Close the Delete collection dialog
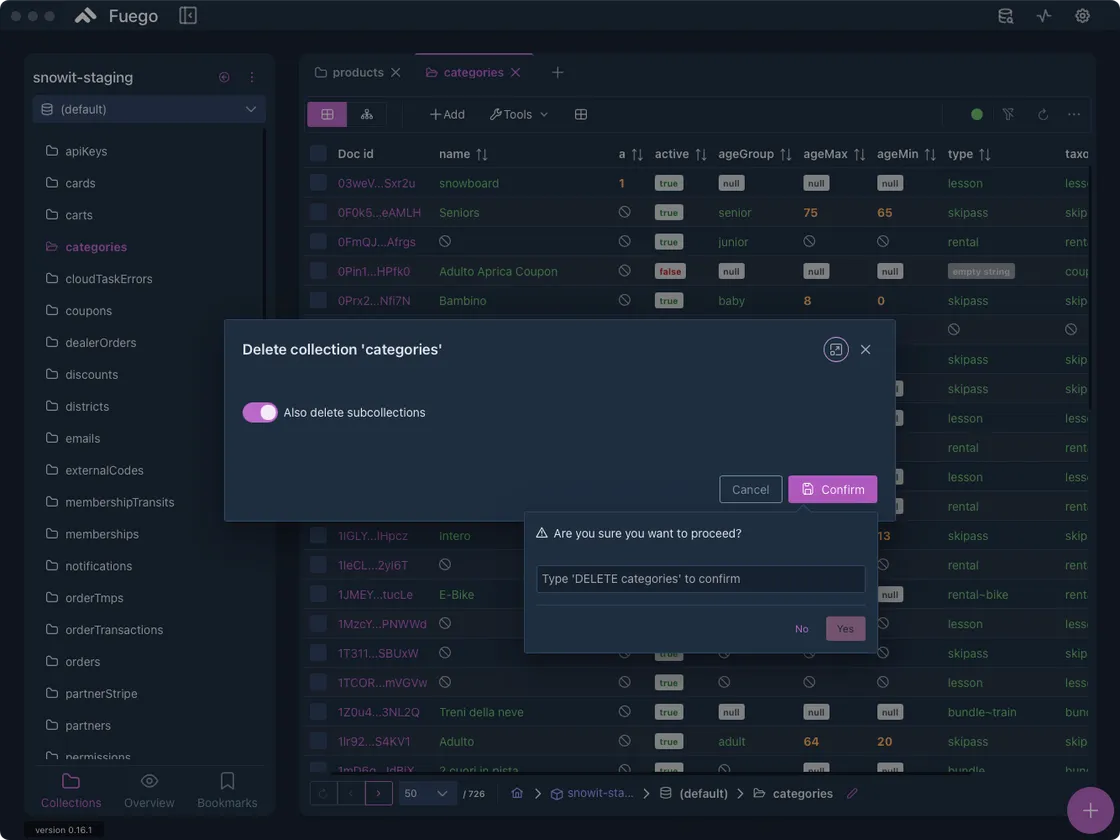This screenshot has height=840, width=1120. pos(866,349)
